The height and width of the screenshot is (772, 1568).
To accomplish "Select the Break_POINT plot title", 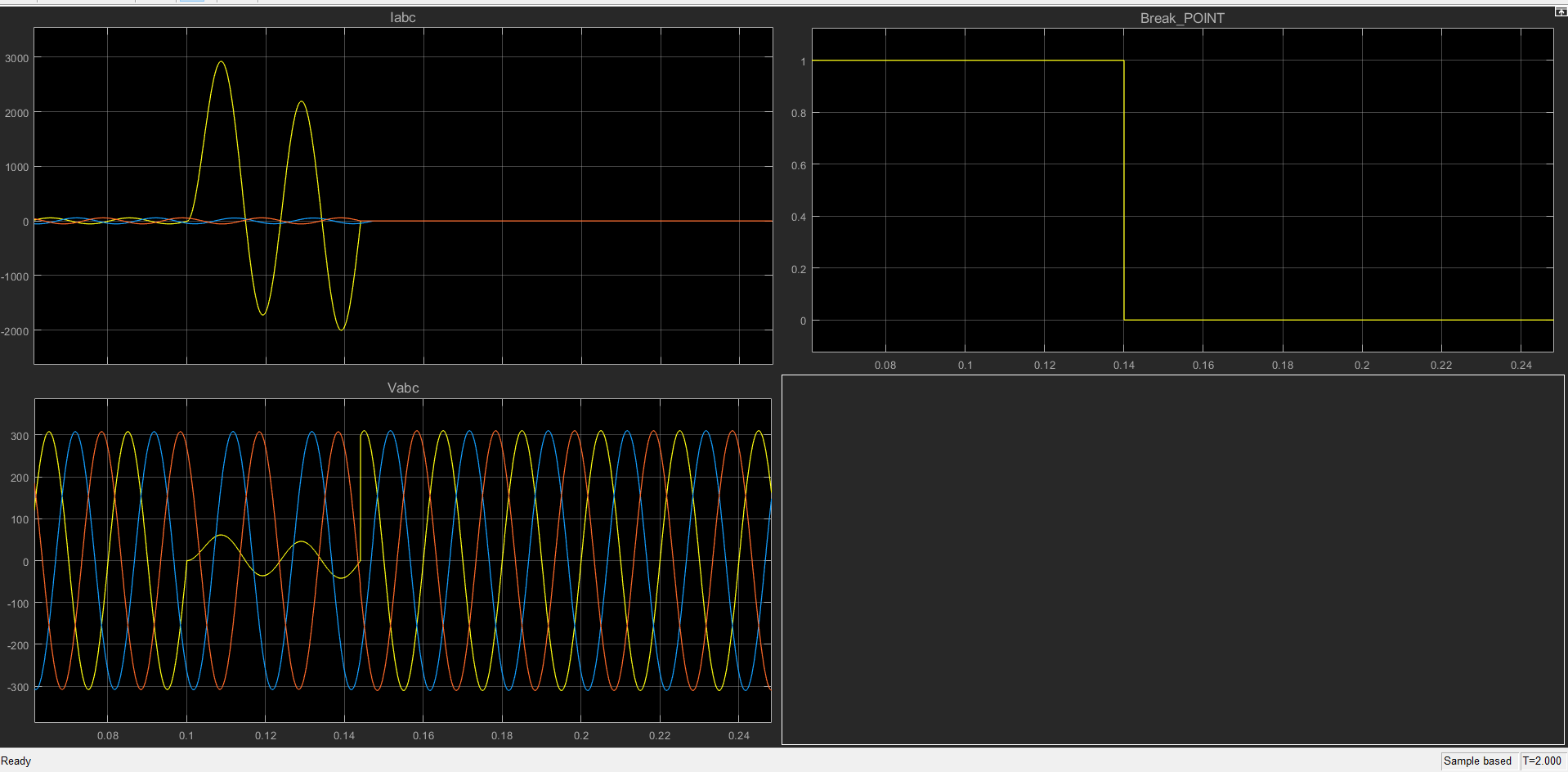I will (1182, 18).
